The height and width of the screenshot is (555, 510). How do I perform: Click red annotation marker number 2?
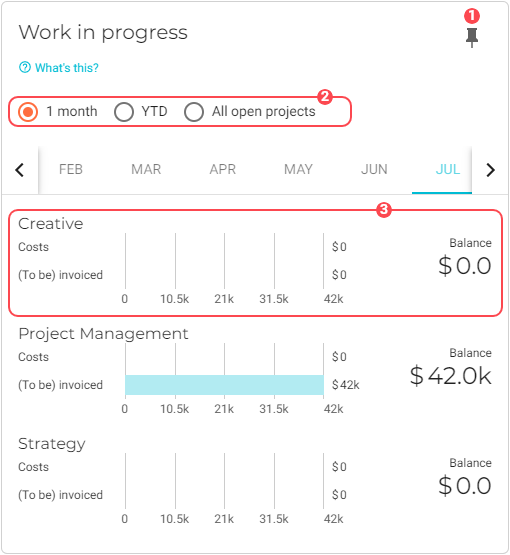coord(325,97)
